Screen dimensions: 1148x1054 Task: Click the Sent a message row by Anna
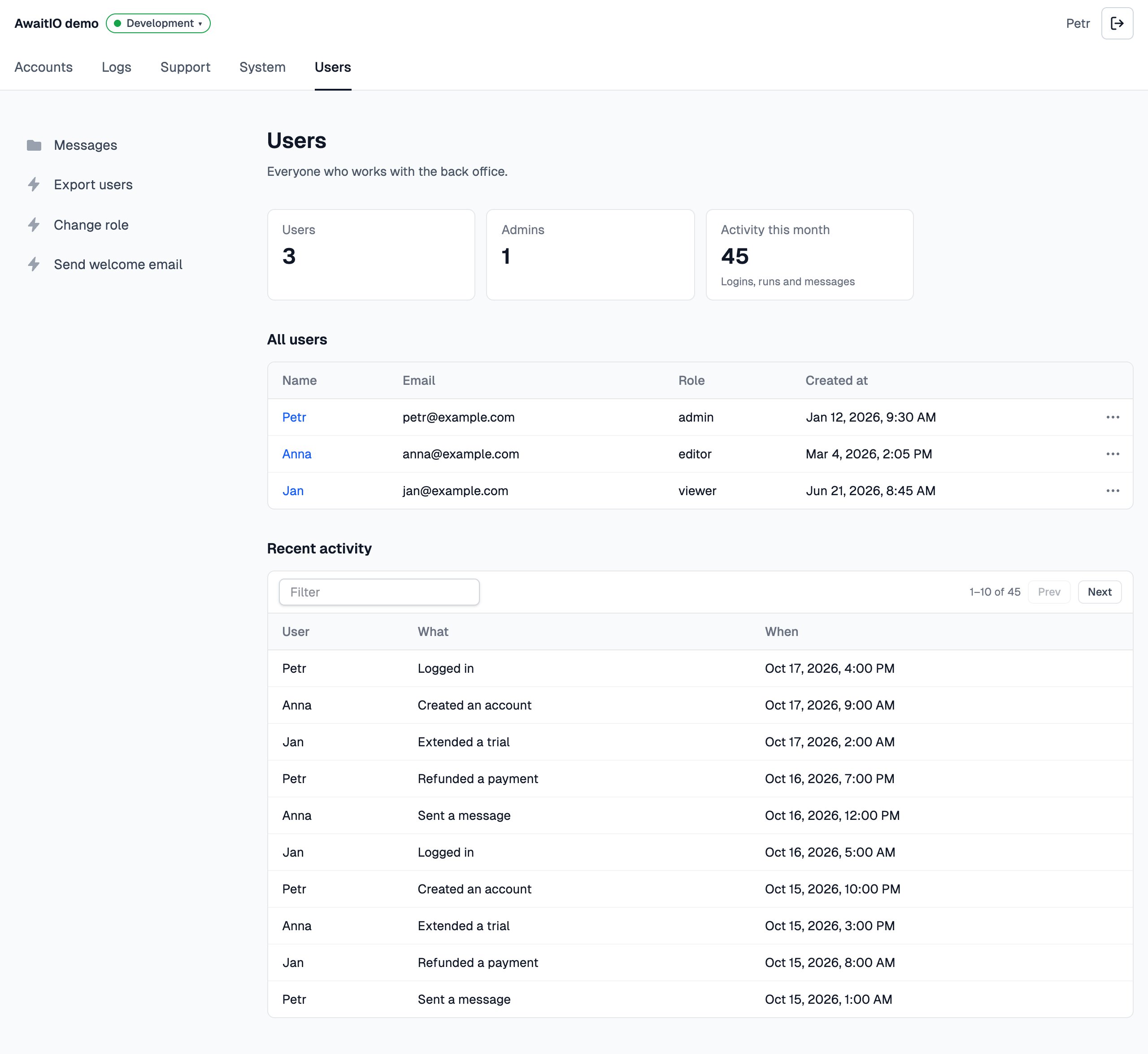pos(700,815)
